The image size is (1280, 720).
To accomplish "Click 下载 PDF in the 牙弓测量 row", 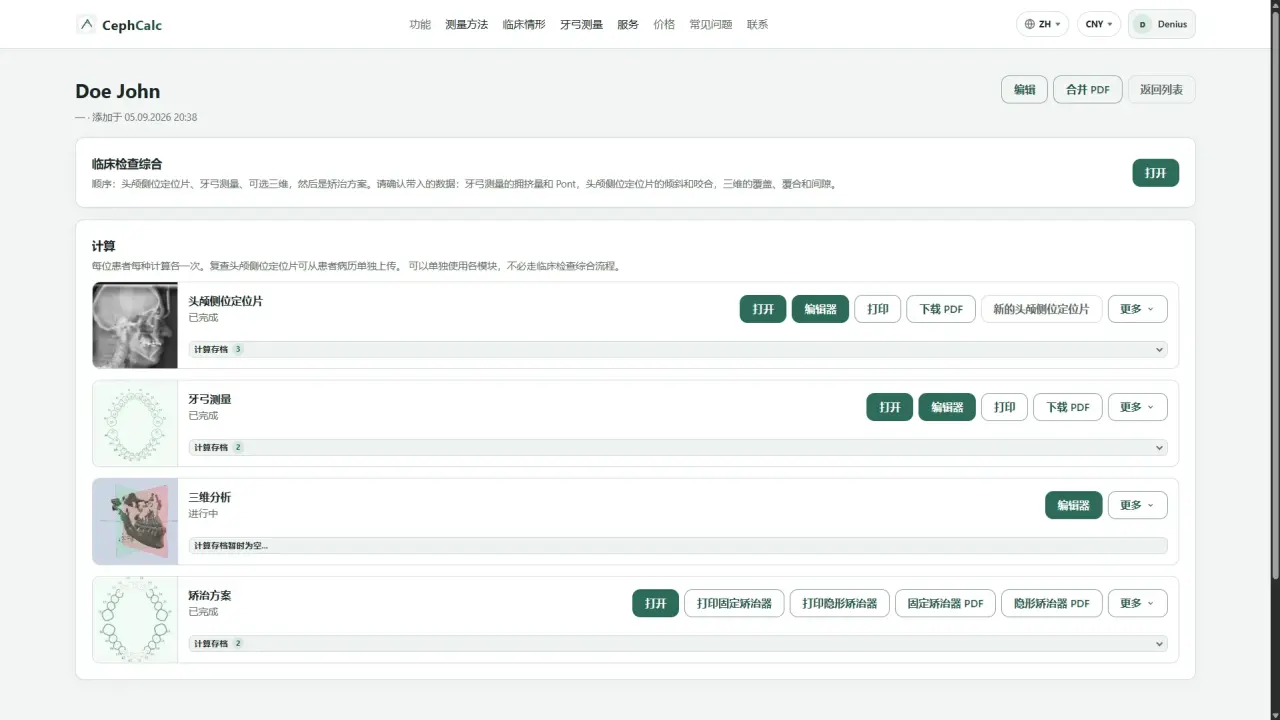I will 1068,407.
